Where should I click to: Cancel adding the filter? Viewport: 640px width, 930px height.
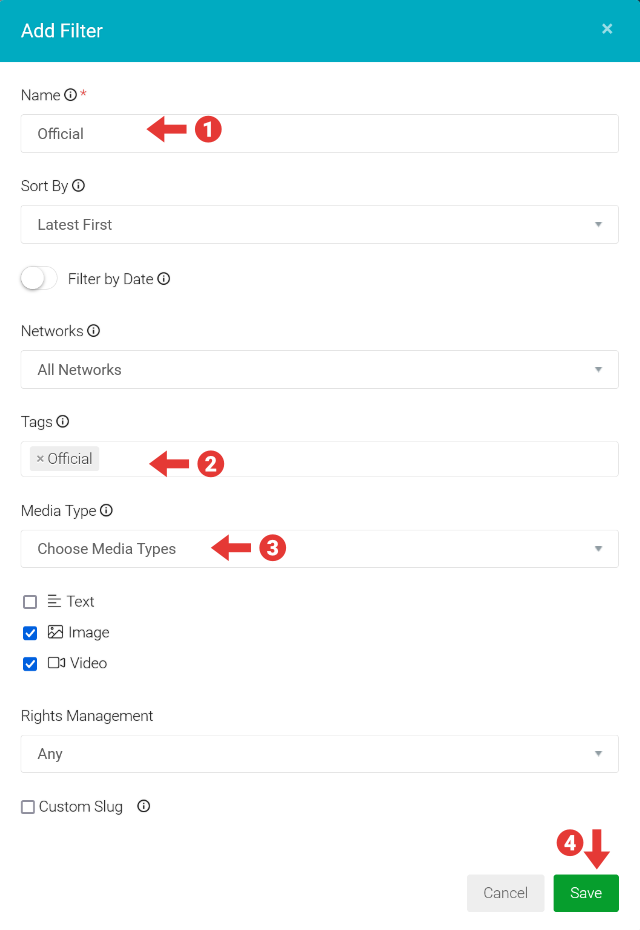pos(505,893)
